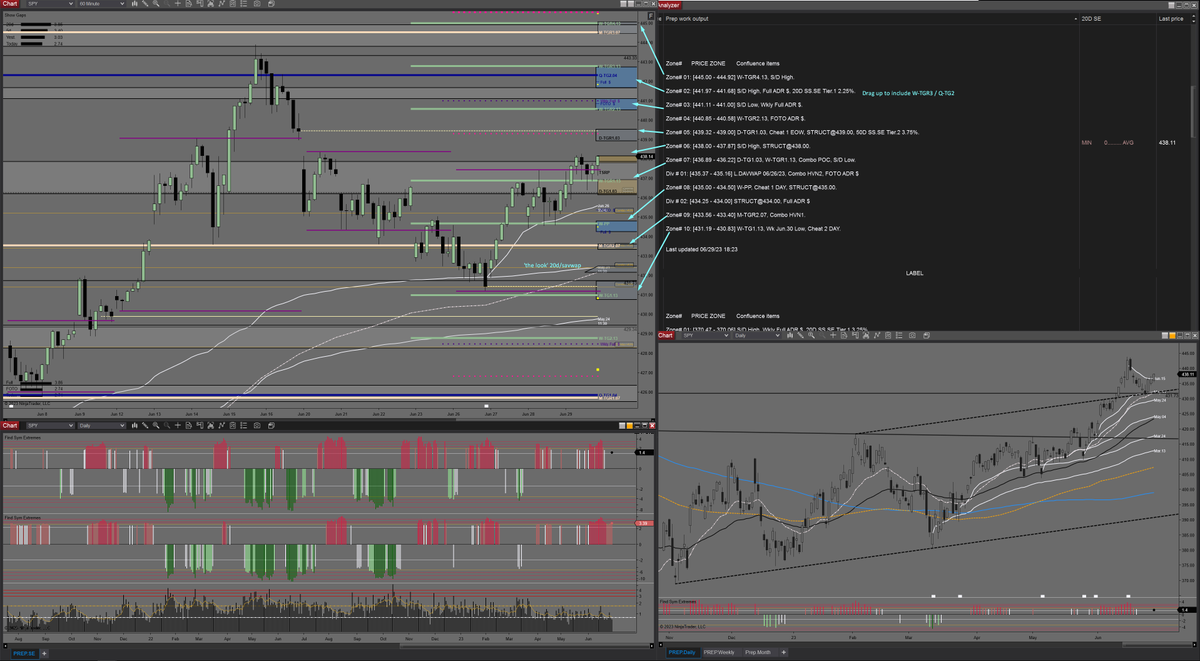Open chart style menu in 60 Minute chart
The image size is (1200, 661).
coord(134,5)
